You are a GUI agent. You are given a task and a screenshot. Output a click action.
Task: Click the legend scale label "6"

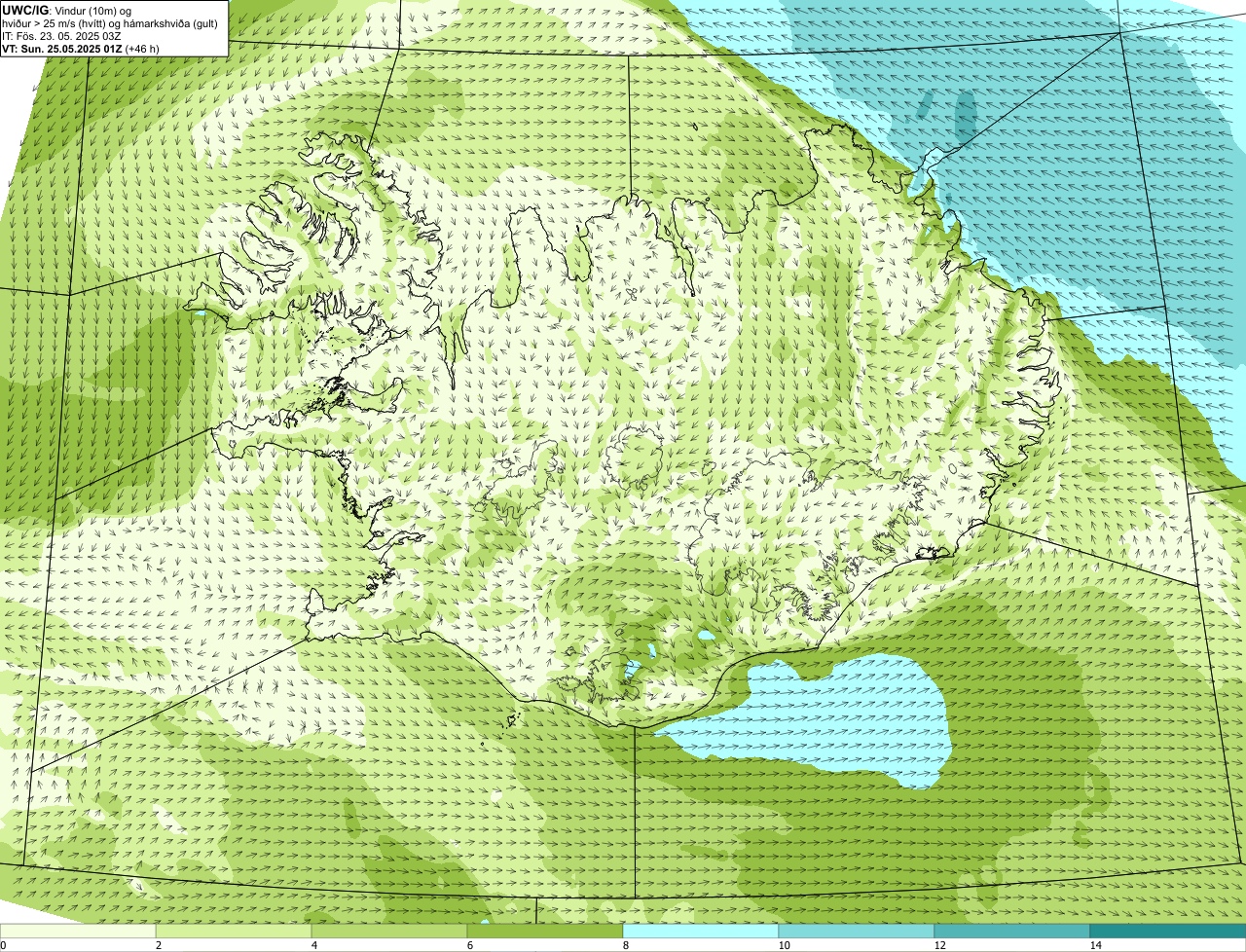[469, 945]
